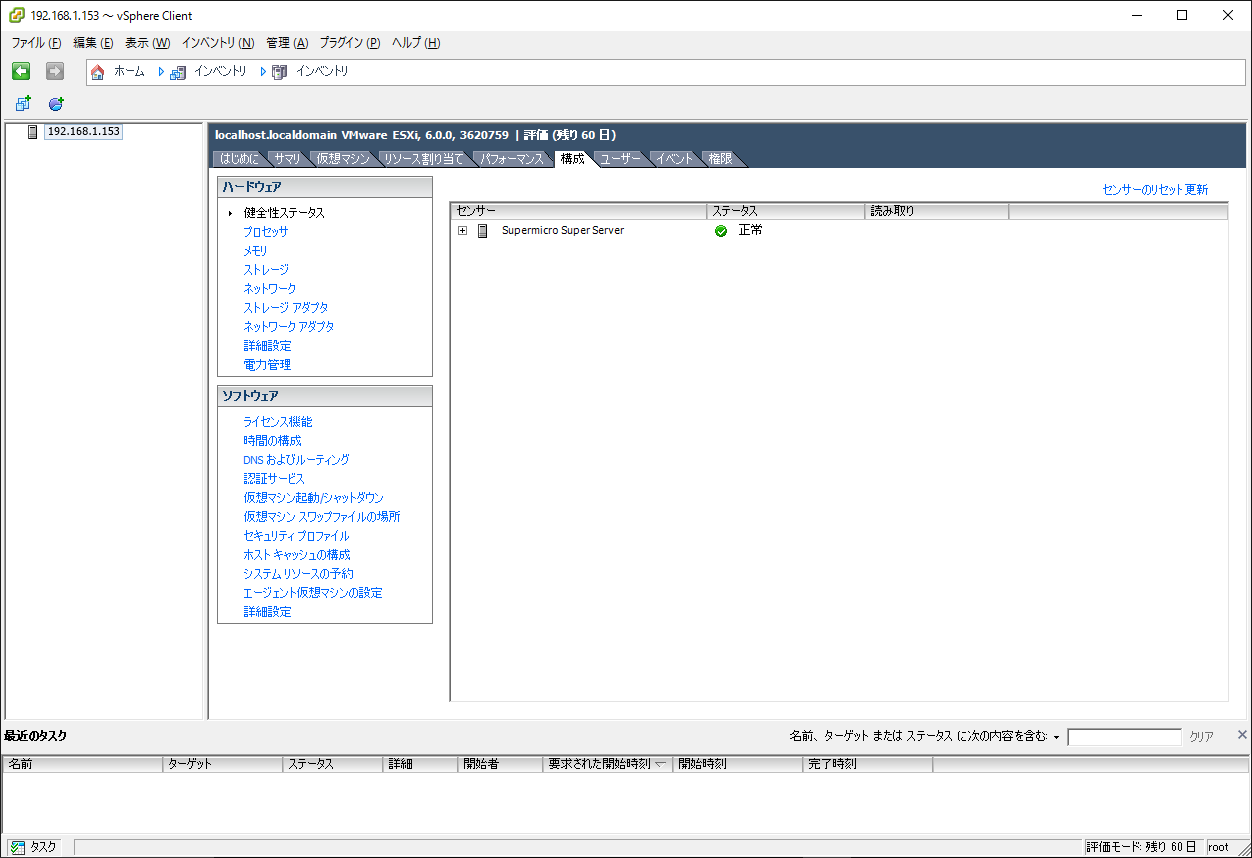Viewport: 1252px width, 858px height.
Task: Open the DNS およびルーティング link
Action: coord(296,460)
